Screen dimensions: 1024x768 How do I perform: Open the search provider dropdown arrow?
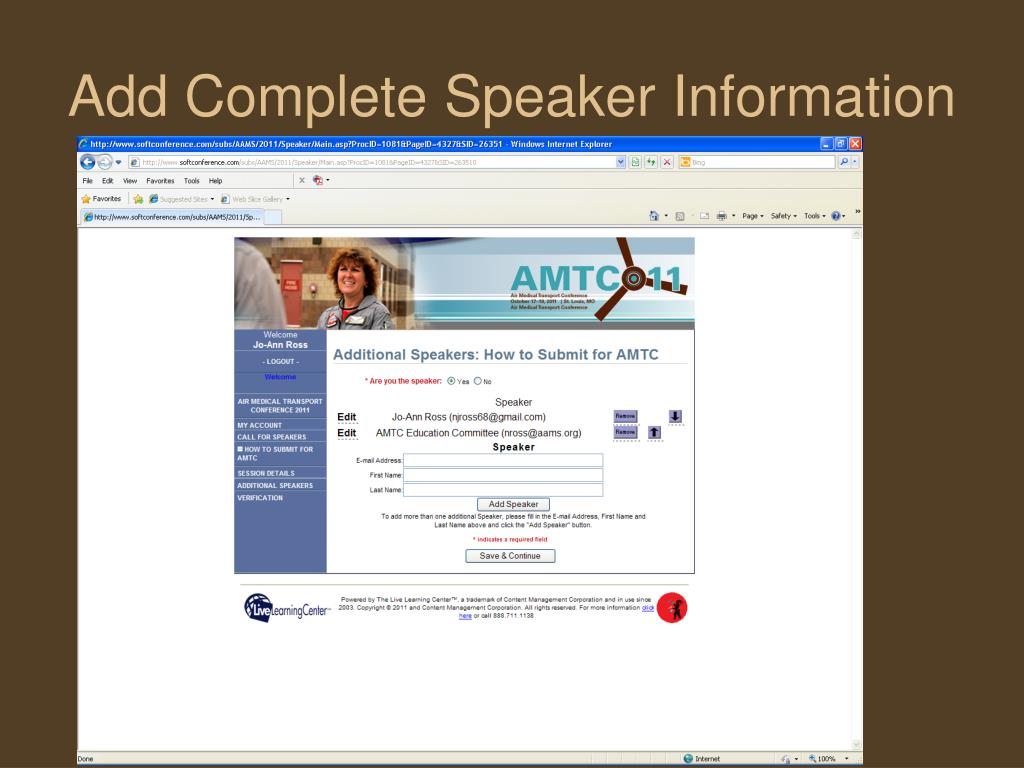(854, 162)
